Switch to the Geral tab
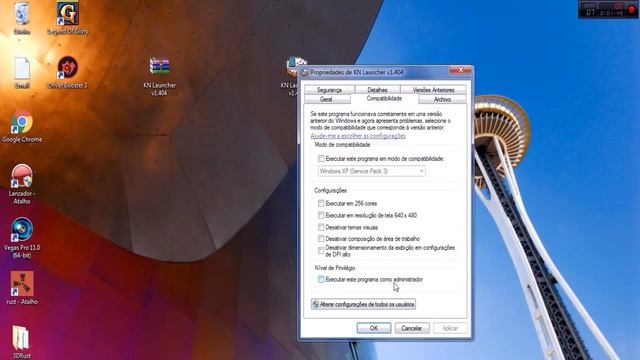This screenshot has width=640, height=360. [326, 99]
